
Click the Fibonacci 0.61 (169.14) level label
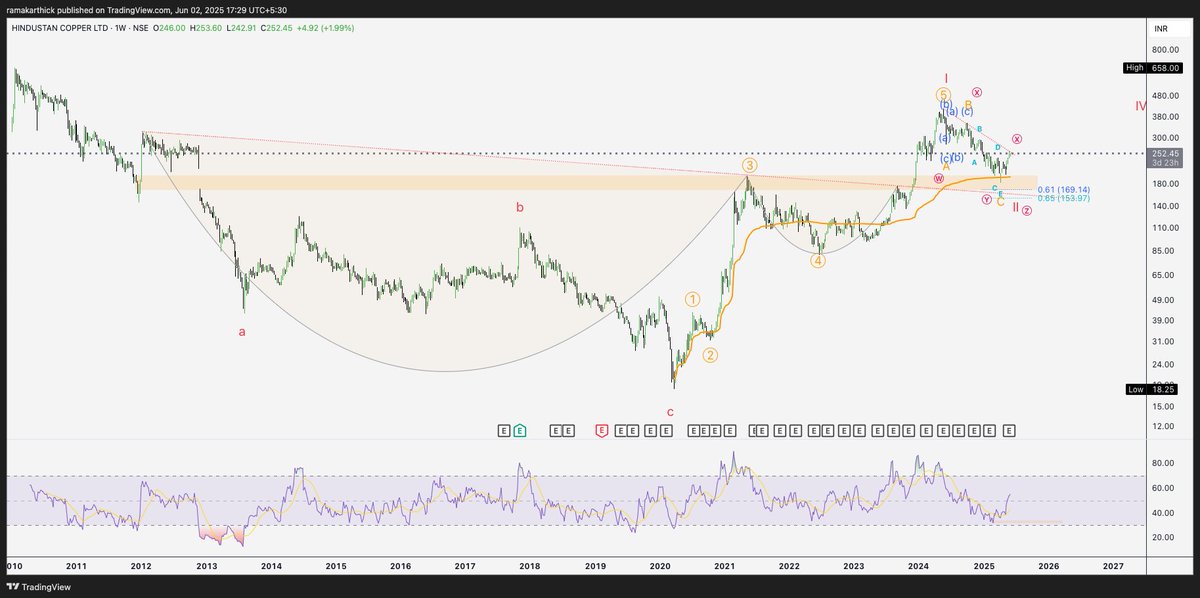pyautogui.click(x=1063, y=189)
